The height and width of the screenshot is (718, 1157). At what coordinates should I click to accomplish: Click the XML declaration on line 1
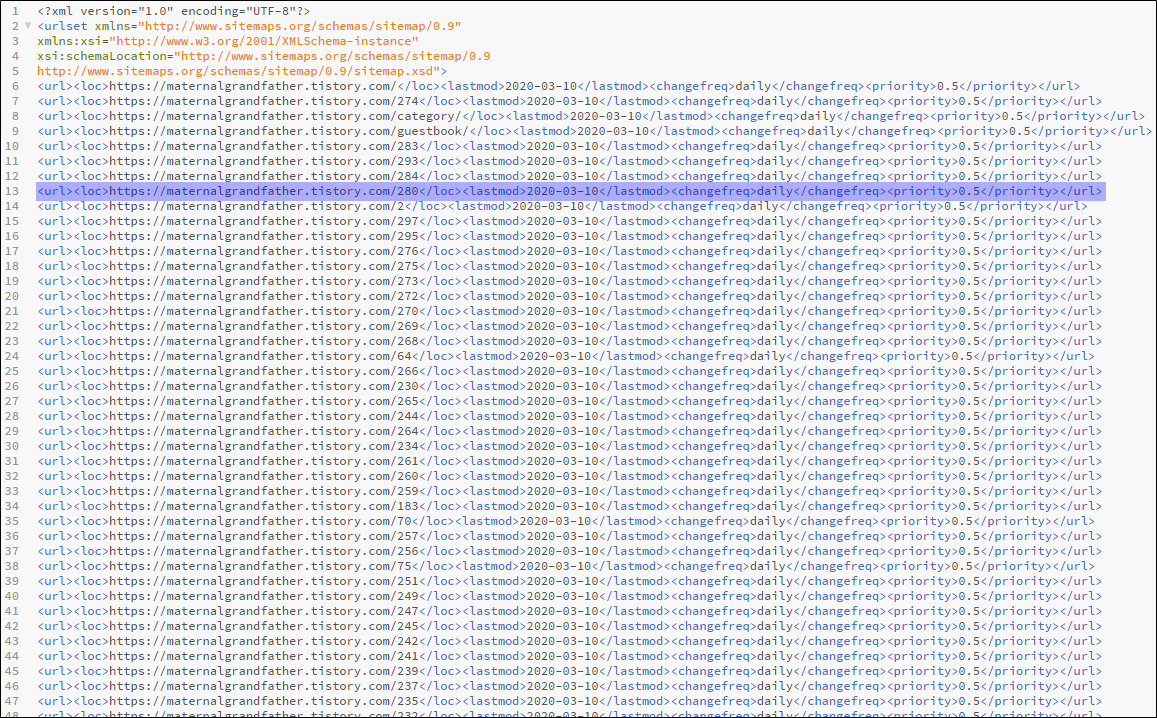pyautogui.click(x=174, y=11)
